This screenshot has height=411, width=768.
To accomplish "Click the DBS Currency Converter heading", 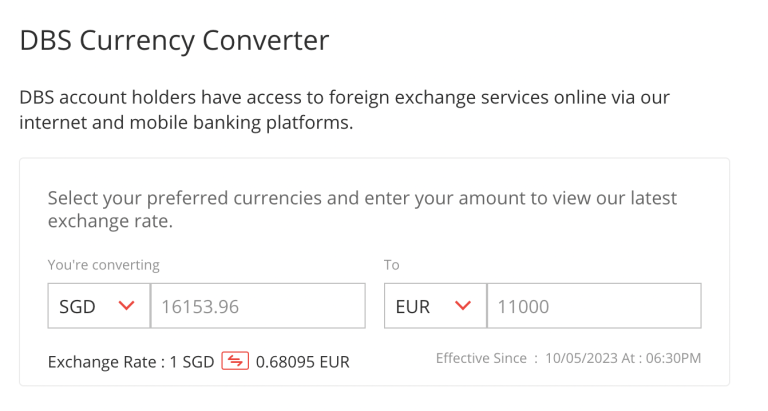I will click(x=174, y=41).
